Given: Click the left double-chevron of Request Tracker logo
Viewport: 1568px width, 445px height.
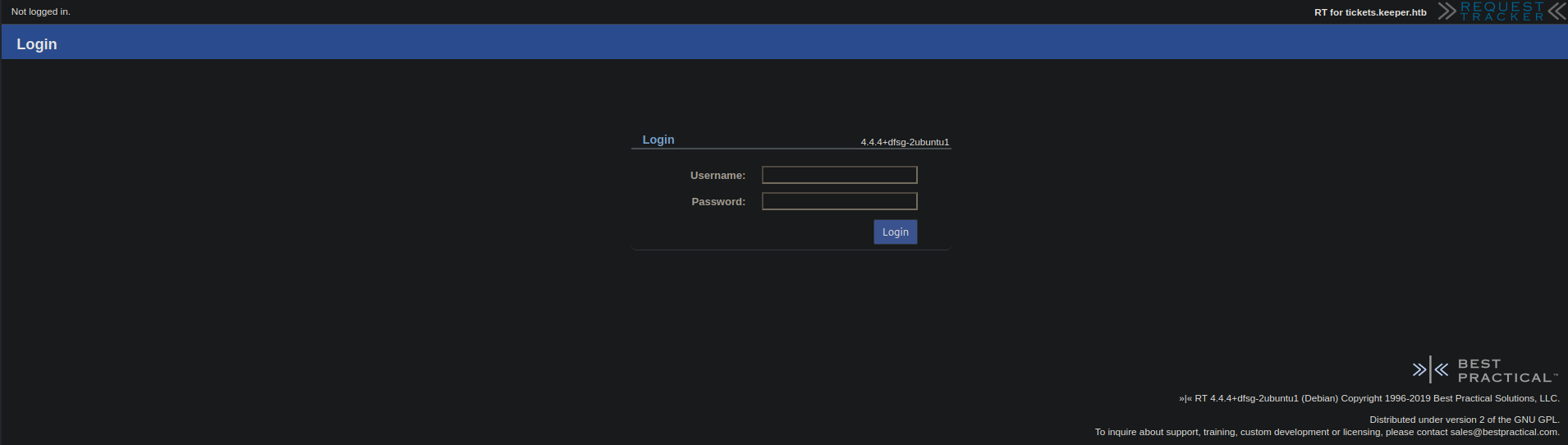Looking at the screenshot, I should (1447, 11).
